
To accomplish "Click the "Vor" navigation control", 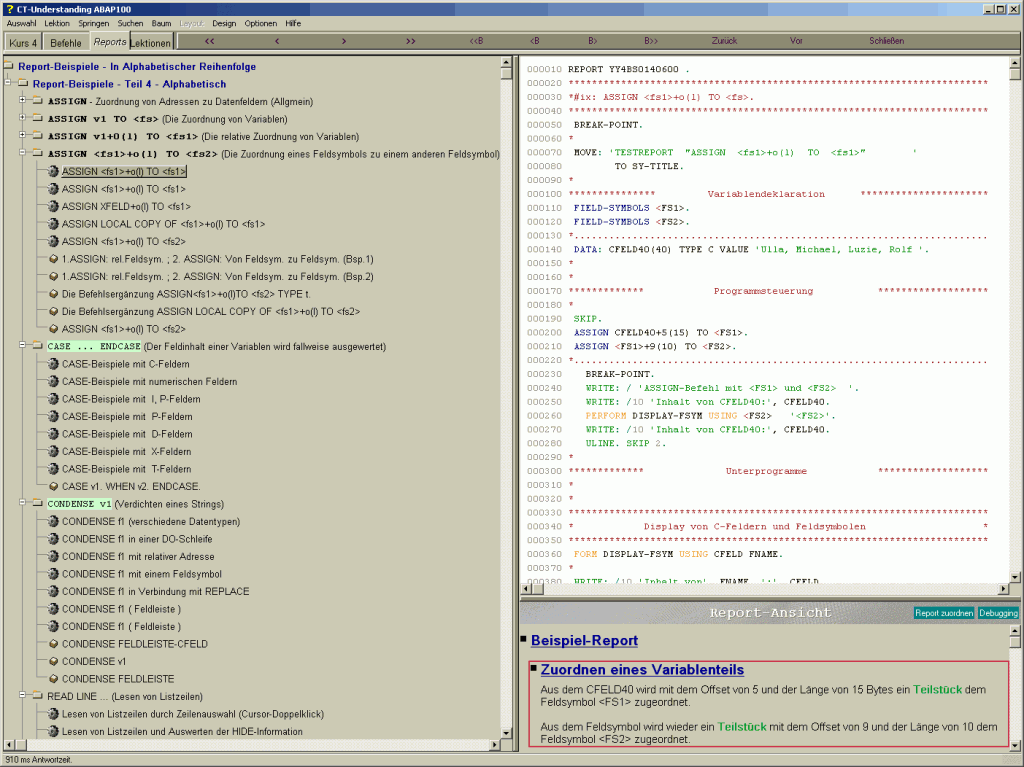I will click(796, 41).
